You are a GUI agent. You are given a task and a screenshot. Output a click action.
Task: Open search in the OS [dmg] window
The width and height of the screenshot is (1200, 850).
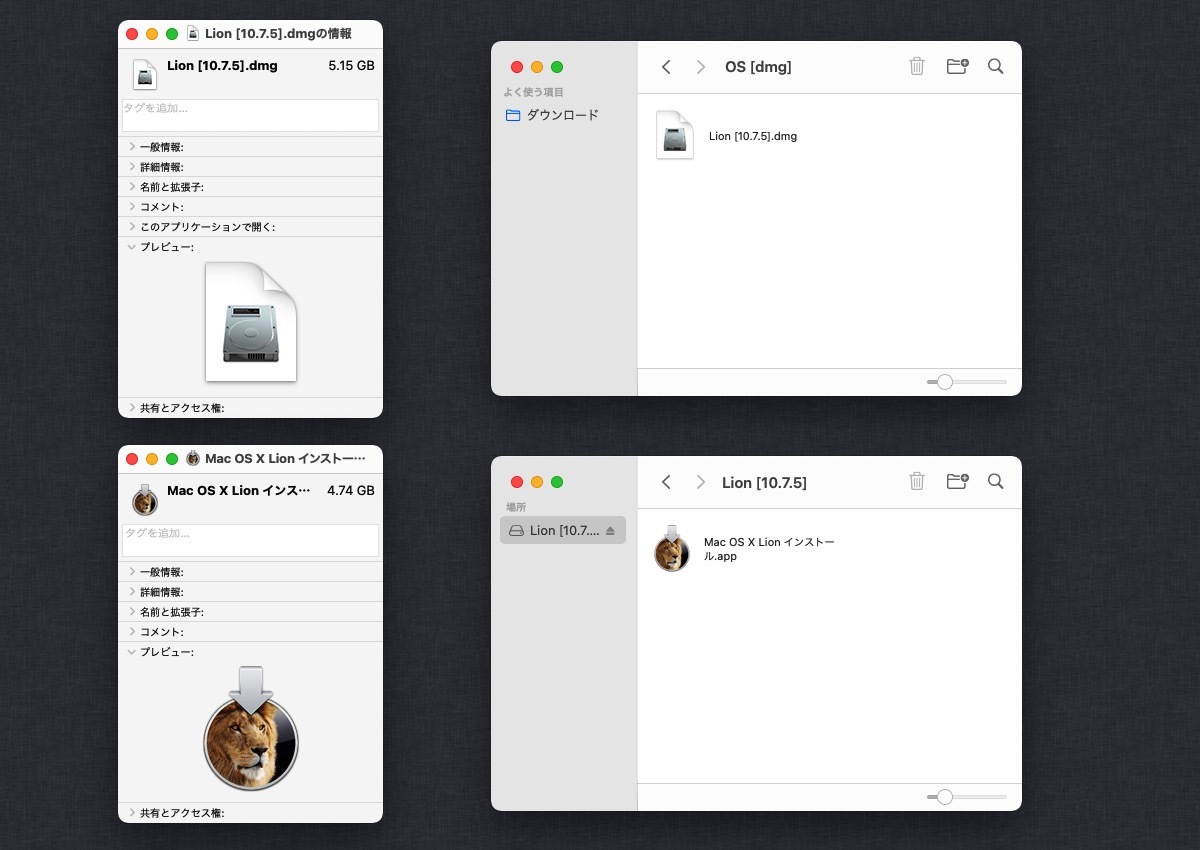point(995,67)
